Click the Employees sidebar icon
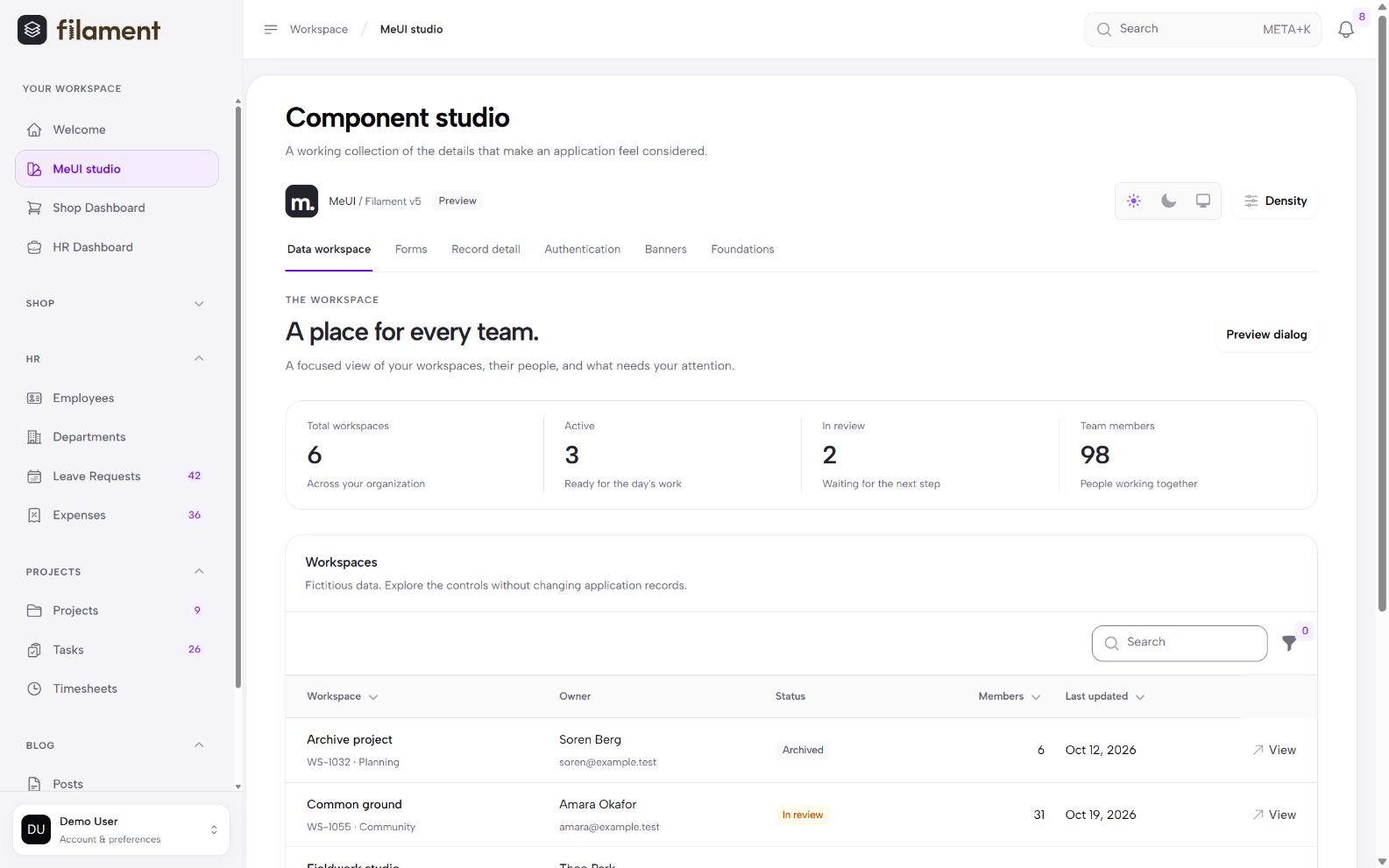Viewport: 1389px width, 868px height. 34,398
